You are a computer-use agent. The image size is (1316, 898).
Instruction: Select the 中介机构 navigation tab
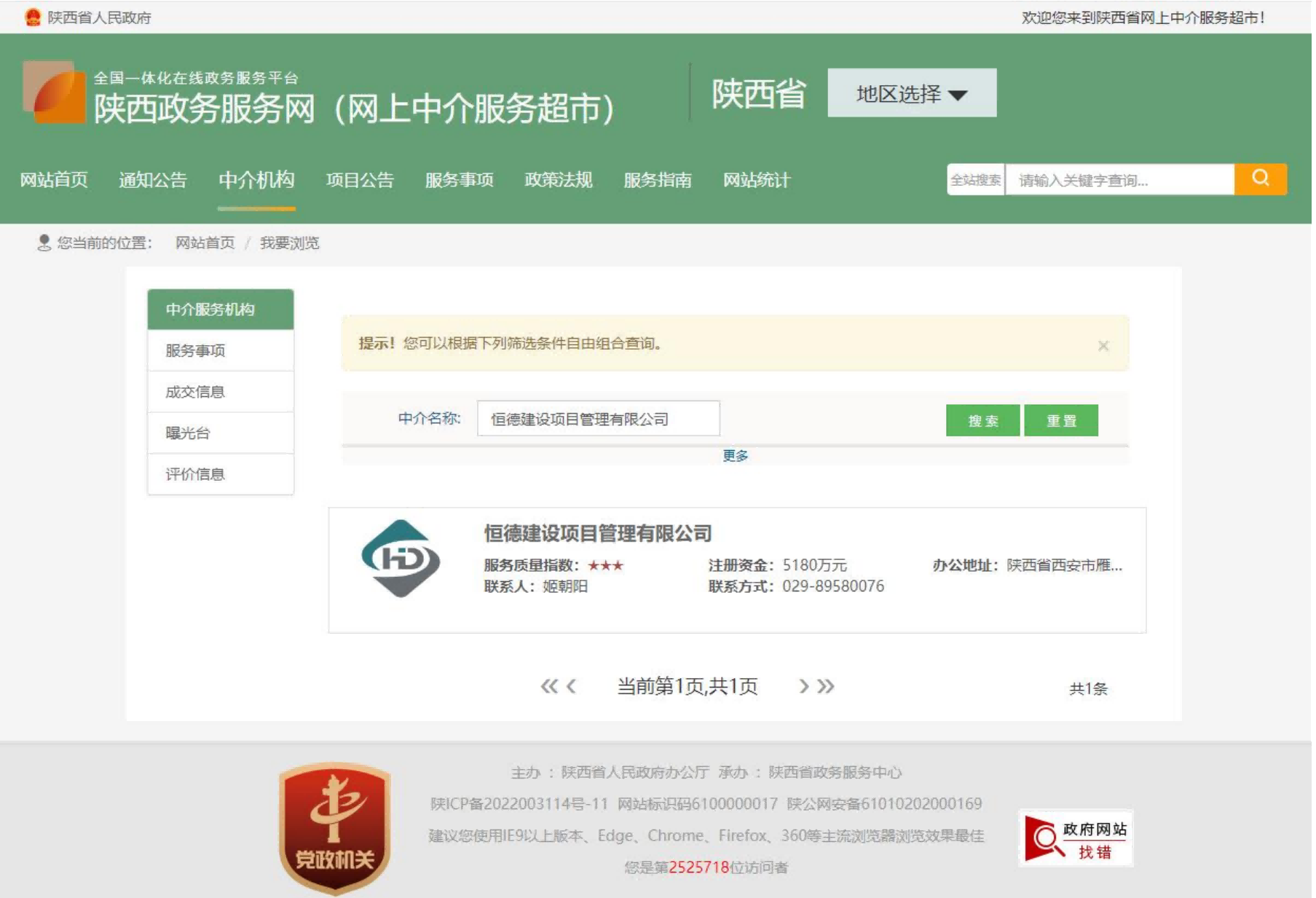click(x=257, y=181)
